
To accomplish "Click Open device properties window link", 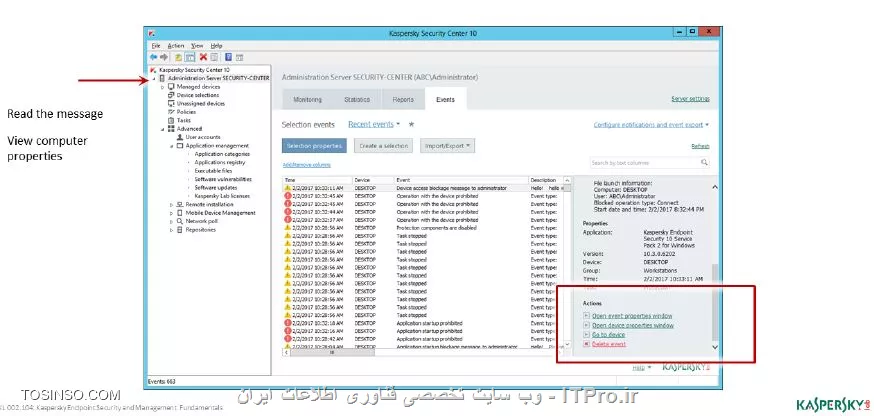I will pyautogui.click(x=633, y=326).
